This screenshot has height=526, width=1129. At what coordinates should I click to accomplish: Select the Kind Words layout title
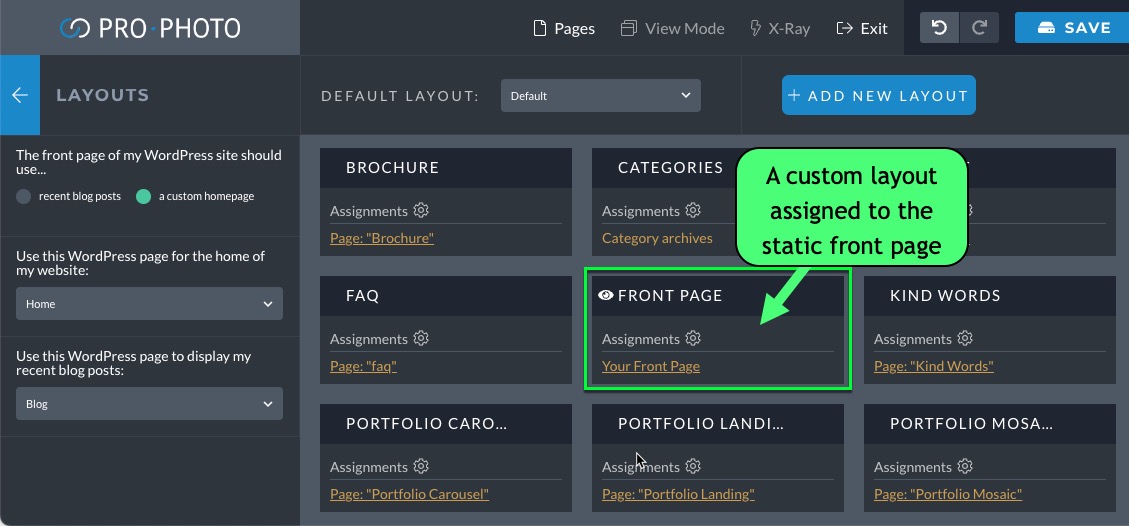[x=945, y=296]
